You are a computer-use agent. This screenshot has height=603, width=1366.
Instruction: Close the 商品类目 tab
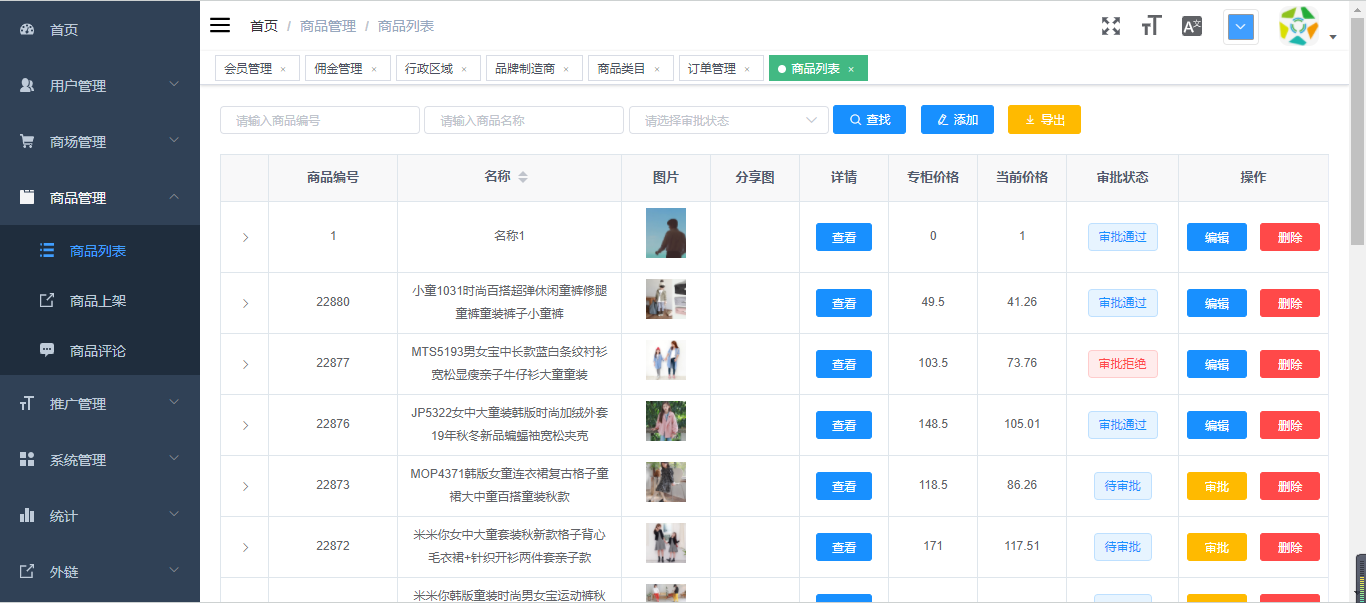coord(657,69)
